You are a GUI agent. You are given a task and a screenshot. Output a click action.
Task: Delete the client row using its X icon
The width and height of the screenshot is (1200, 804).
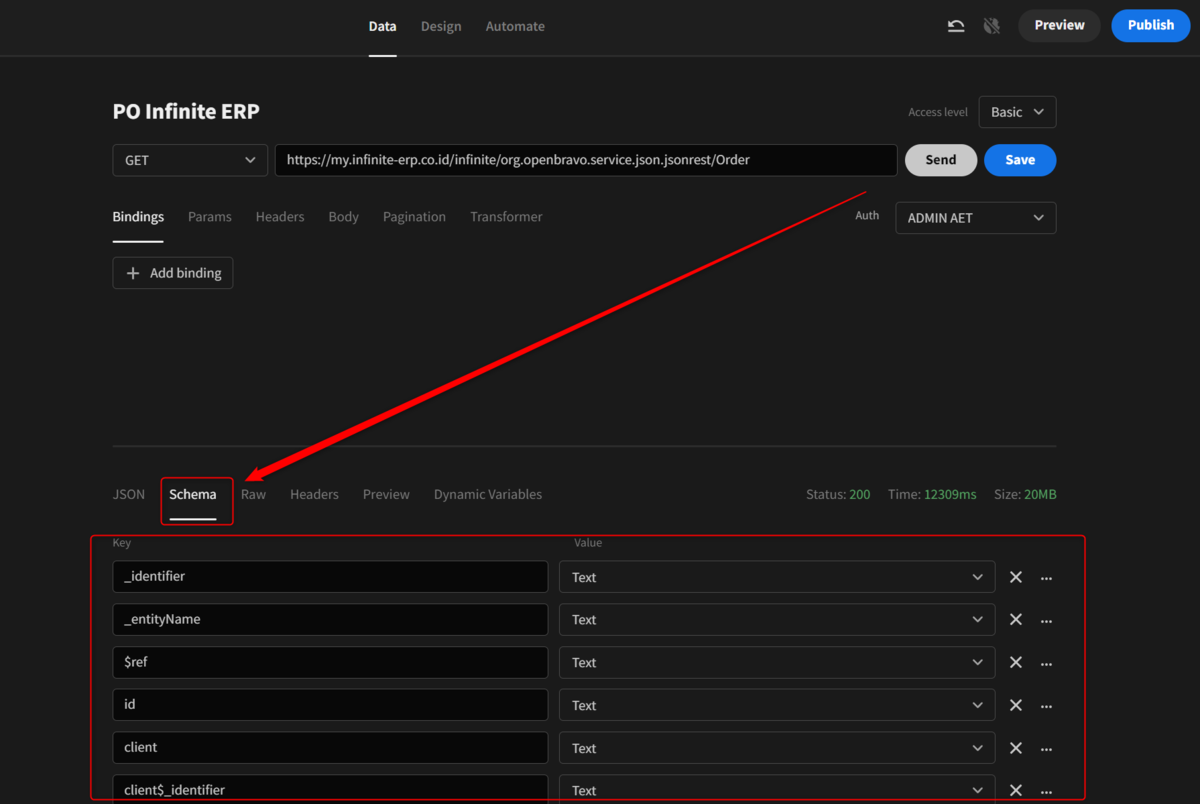[1015, 748]
